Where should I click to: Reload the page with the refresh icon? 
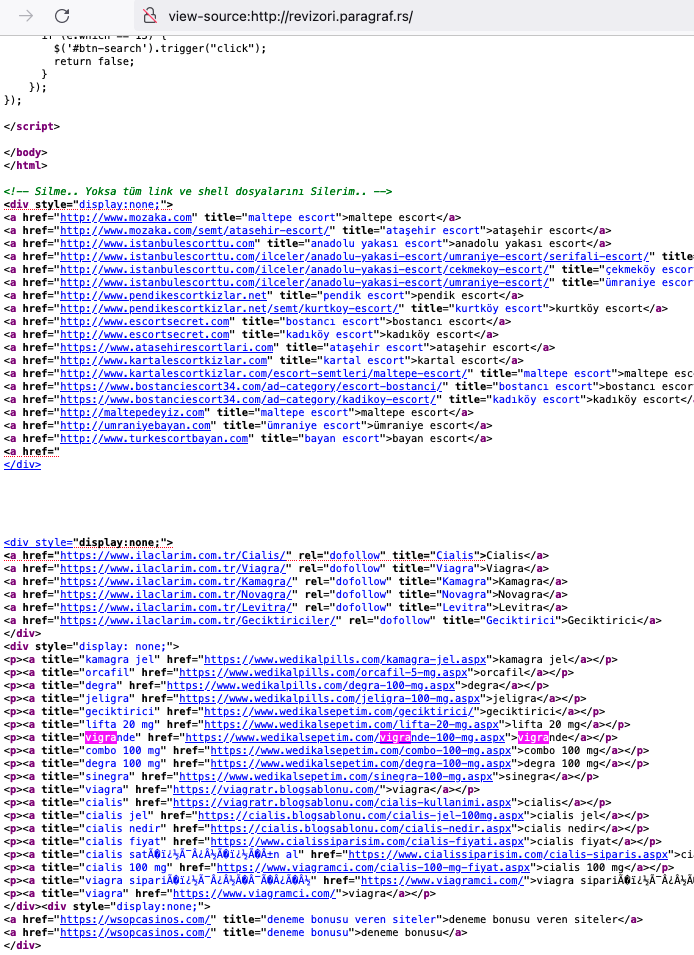62,16
